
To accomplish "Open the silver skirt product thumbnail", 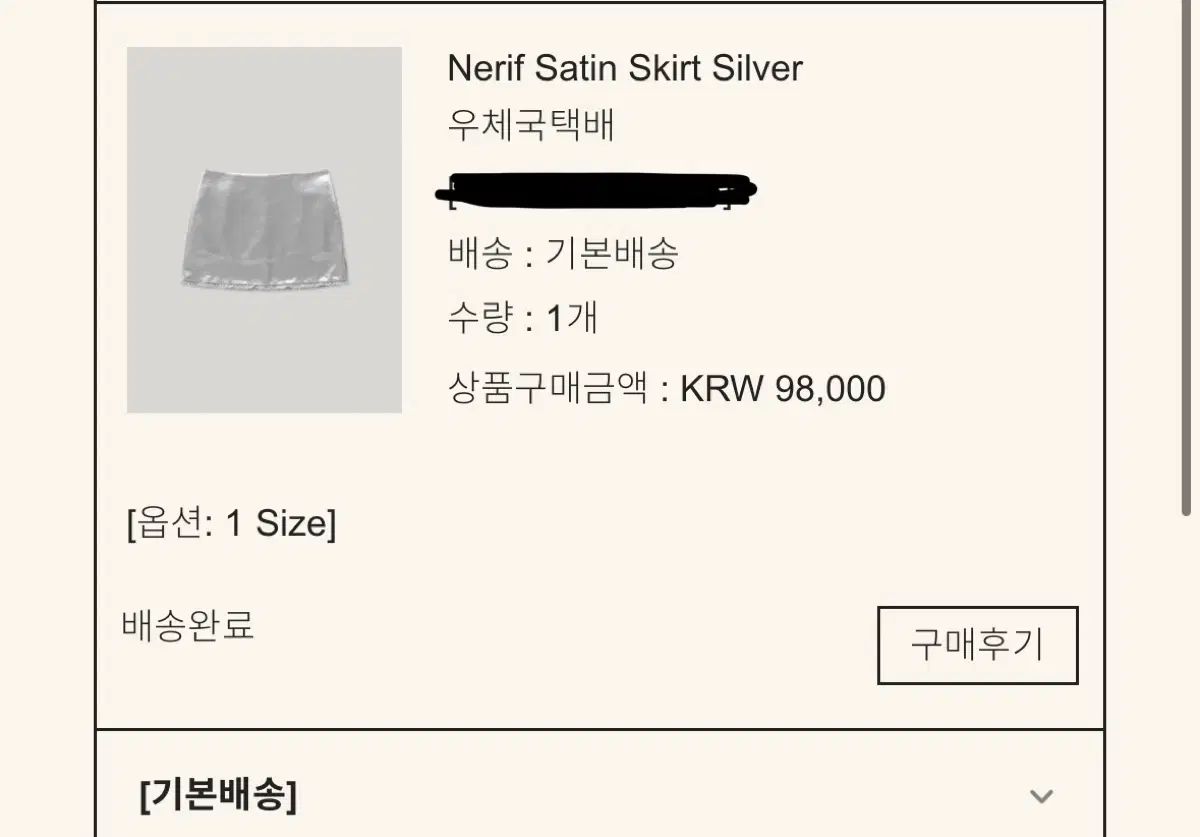I will [264, 229].
